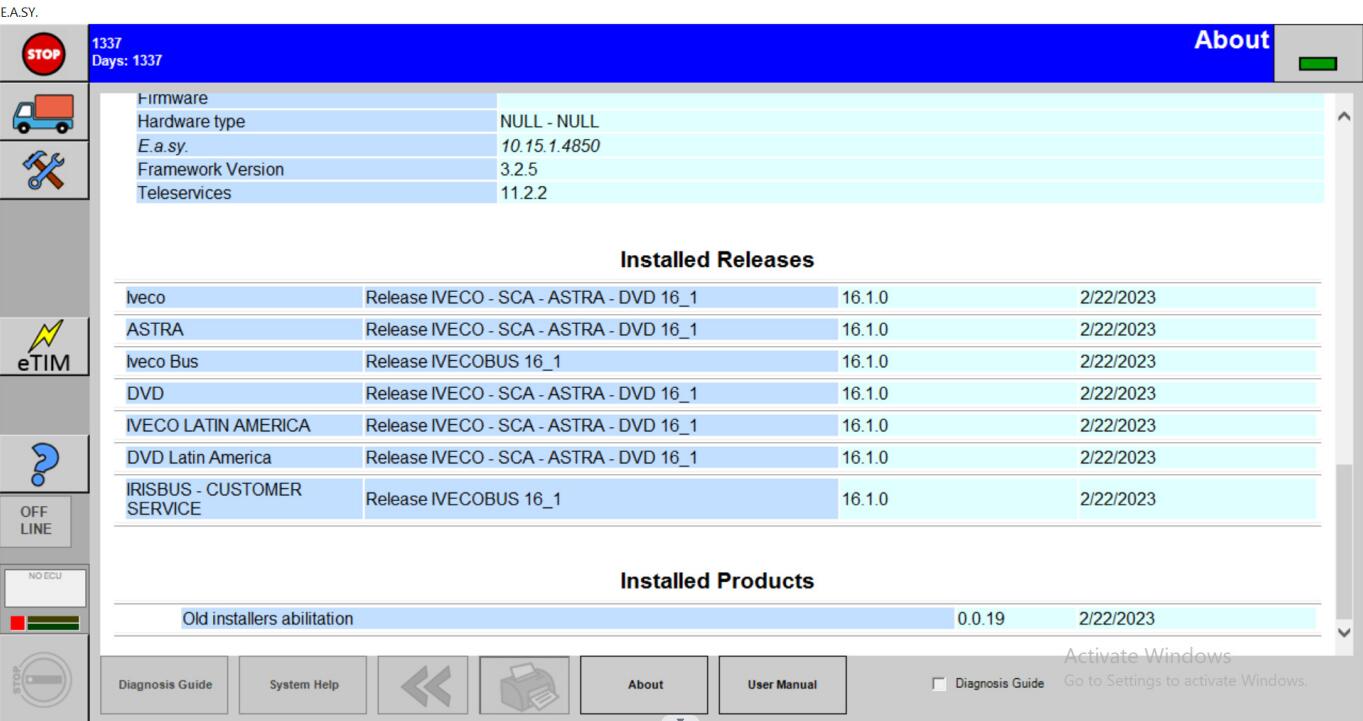Screen dimensions: 1363x721
Task: Click the 0.0.19 product version
Action: [x=980, y=619]
